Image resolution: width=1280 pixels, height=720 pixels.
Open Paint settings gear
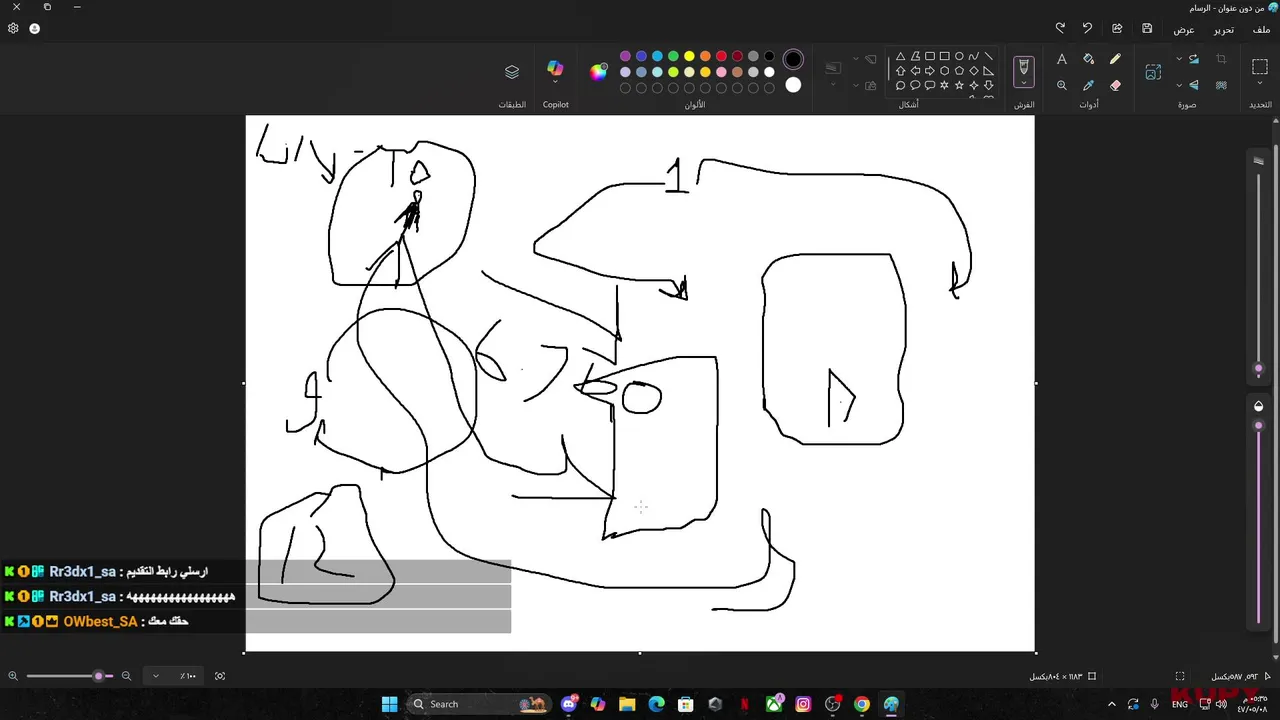coord(13,28)
